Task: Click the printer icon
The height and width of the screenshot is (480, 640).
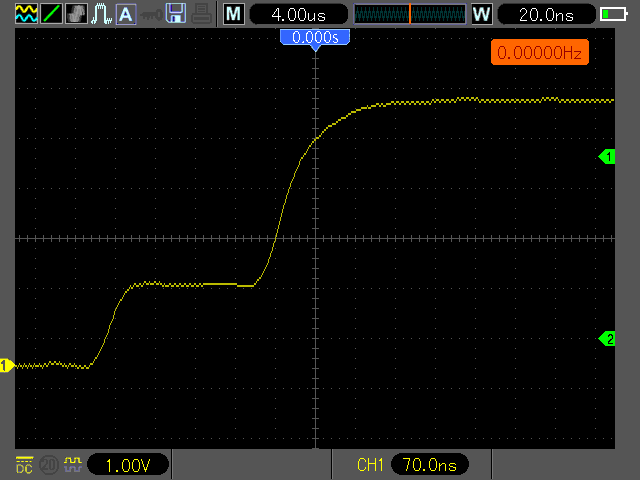Action: click(201, 14)
